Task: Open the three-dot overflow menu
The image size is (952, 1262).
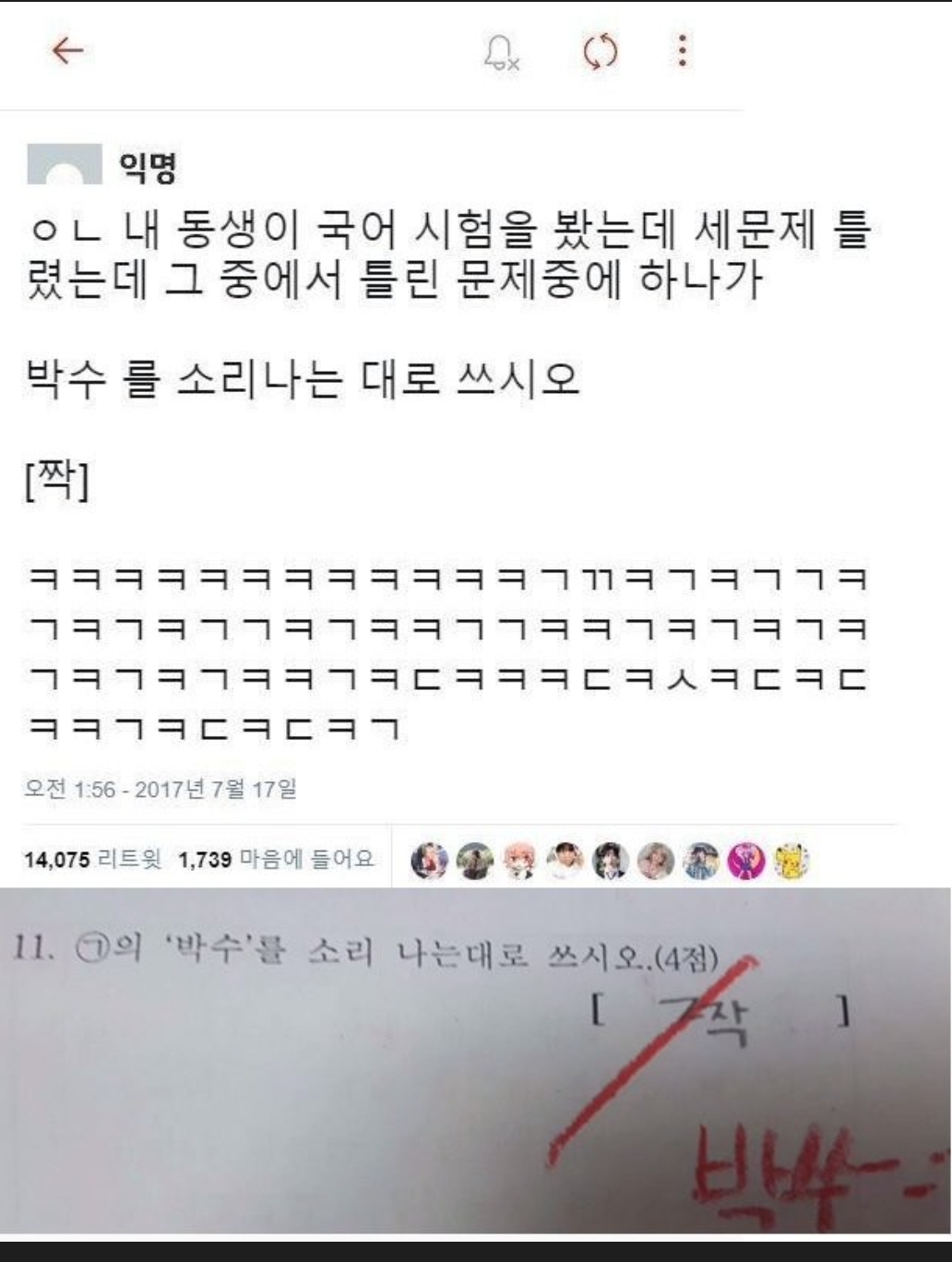Action: (x=682, y=51)
